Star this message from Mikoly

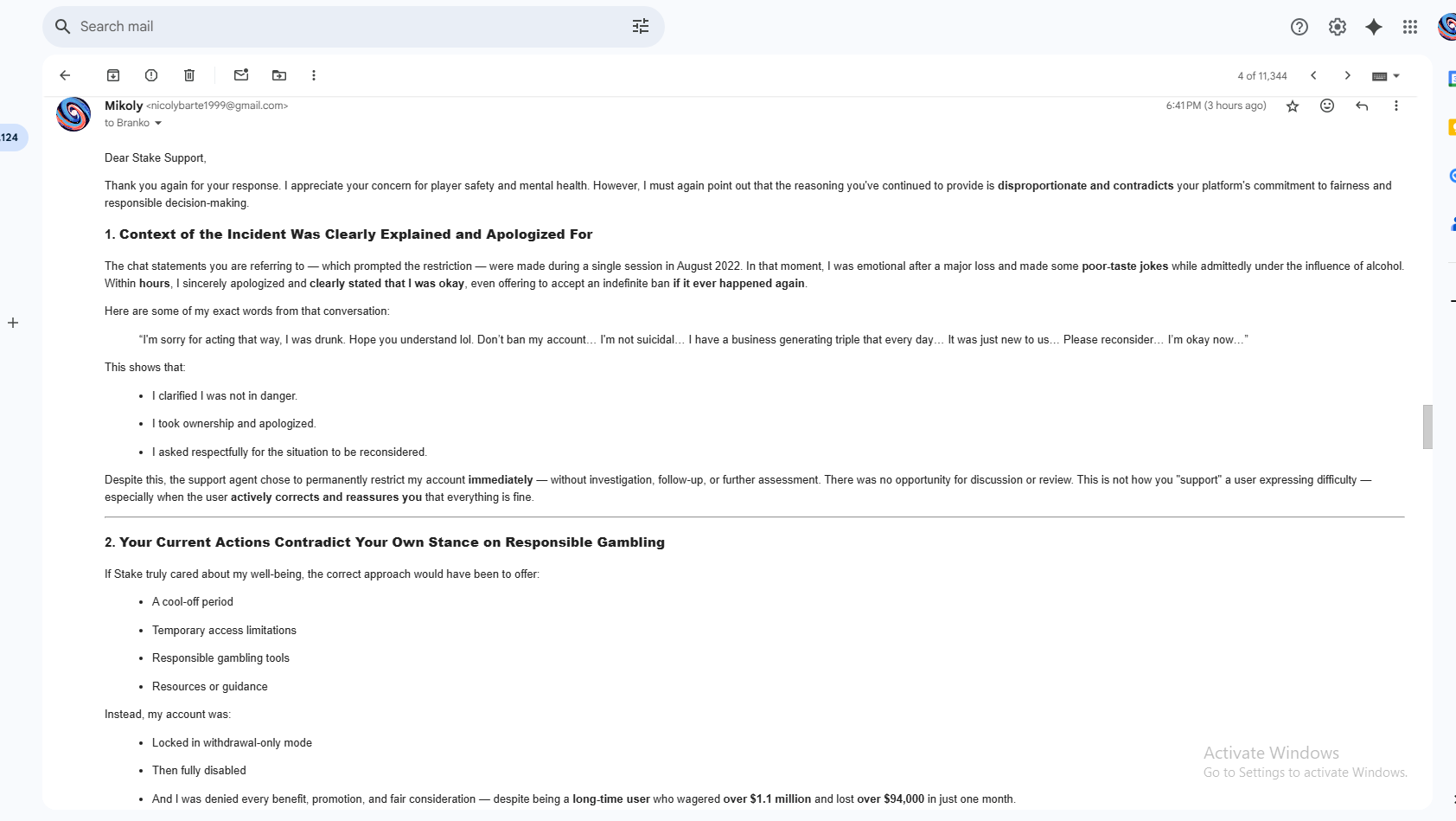click(x=1293, y=106)
